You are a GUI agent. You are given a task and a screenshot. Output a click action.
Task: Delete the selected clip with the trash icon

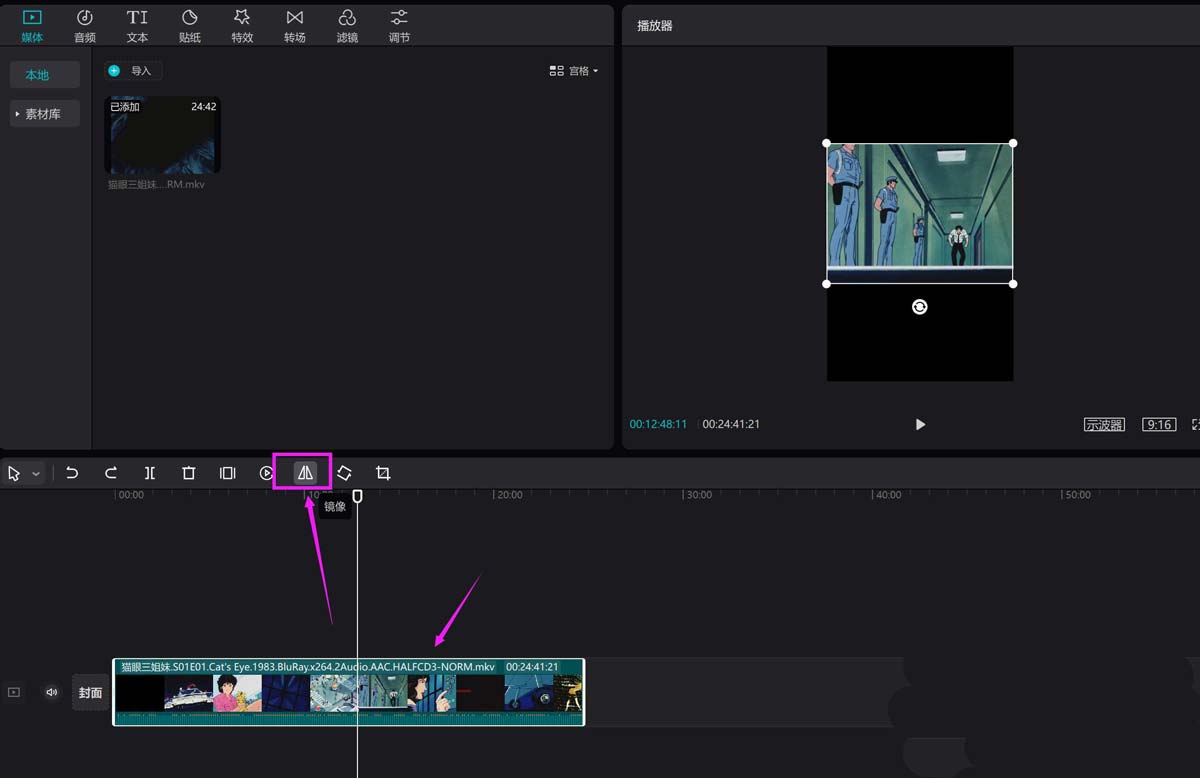188,473
